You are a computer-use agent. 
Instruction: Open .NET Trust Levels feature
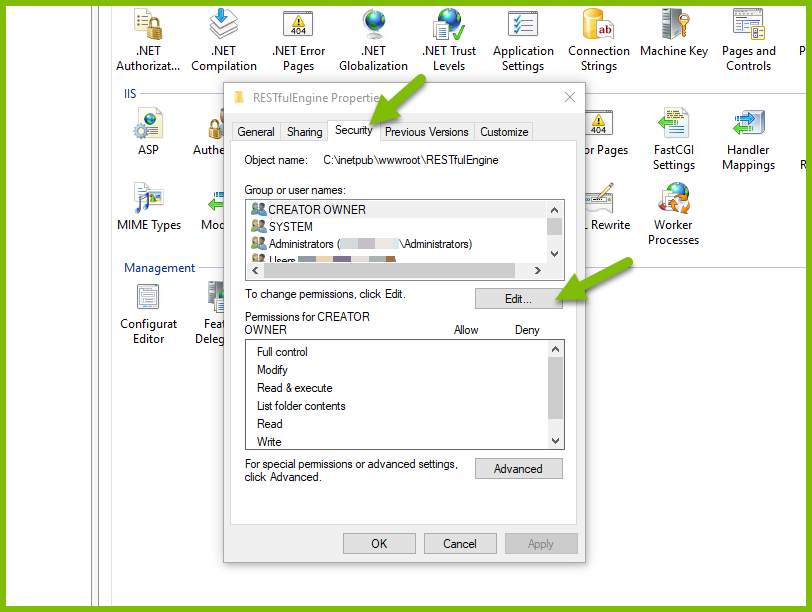(x=448, y=40)
